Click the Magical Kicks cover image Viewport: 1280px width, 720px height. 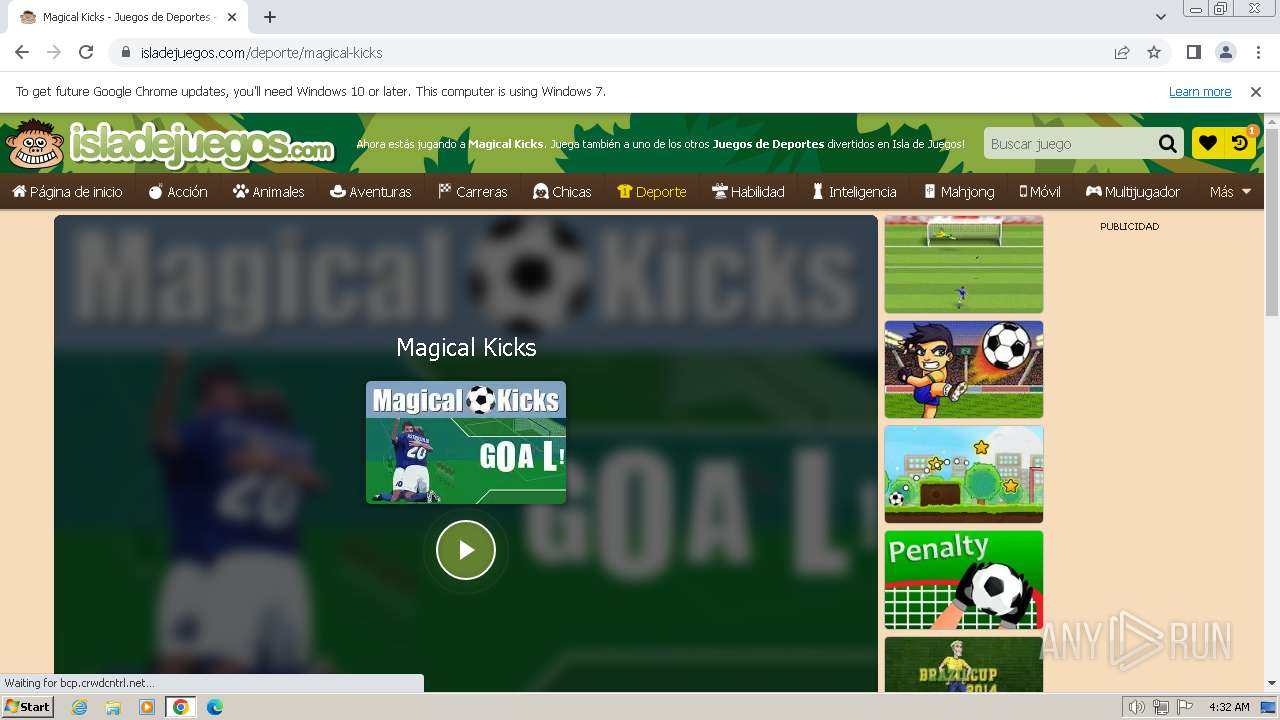tap(466, 442)
